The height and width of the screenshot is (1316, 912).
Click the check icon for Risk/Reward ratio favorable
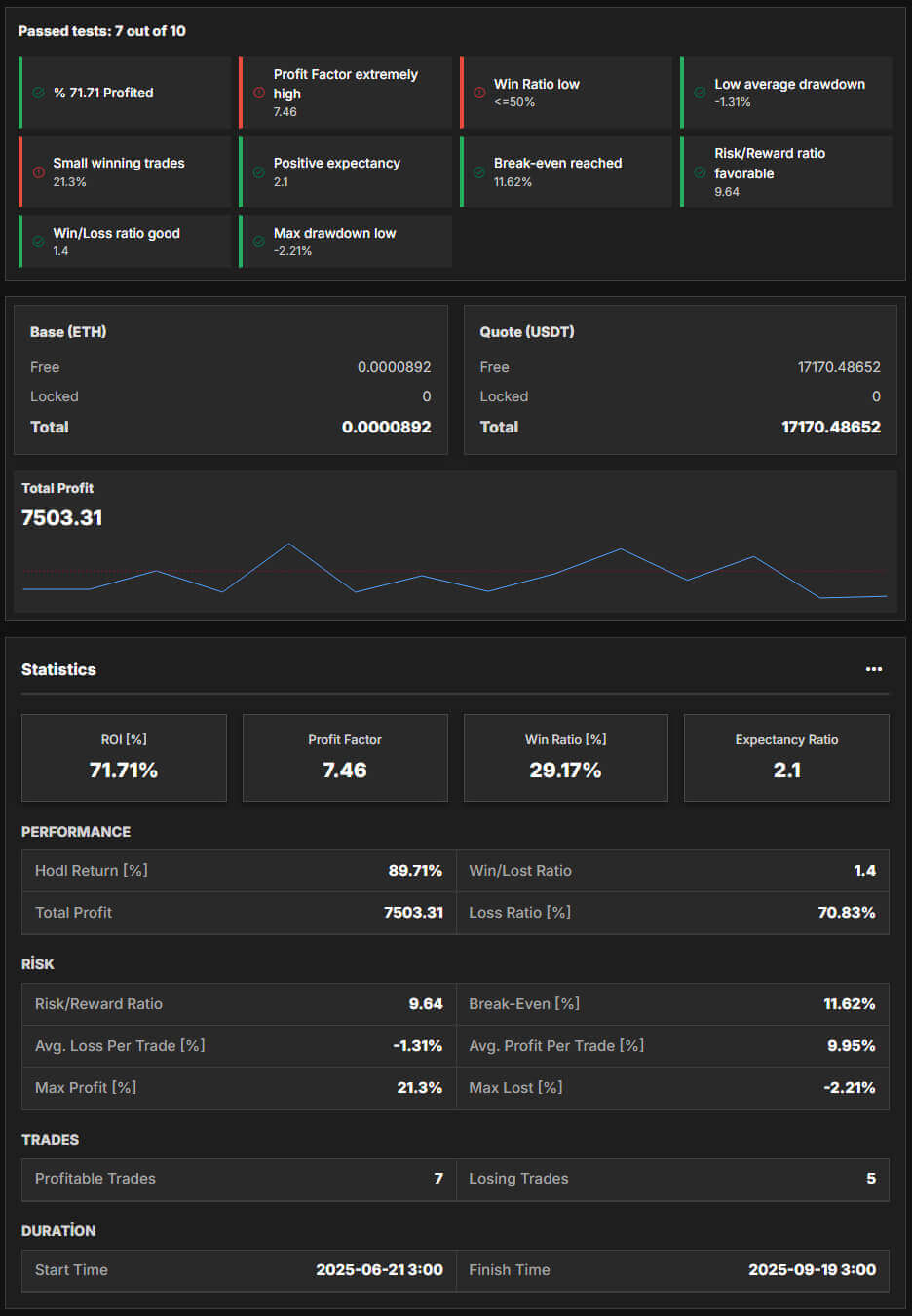click(700, 172)
